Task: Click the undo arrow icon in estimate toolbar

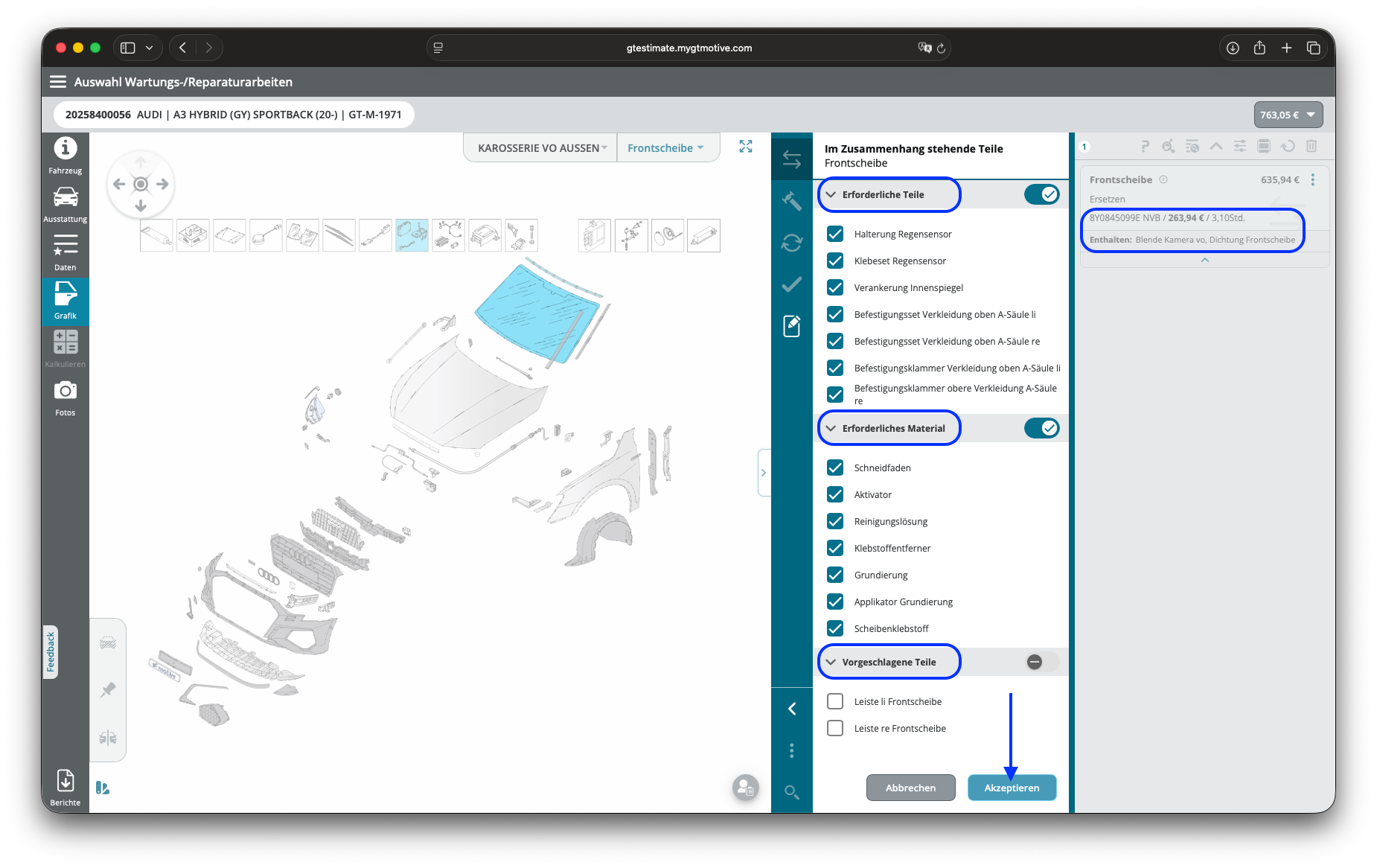Action: [1288, 147]
